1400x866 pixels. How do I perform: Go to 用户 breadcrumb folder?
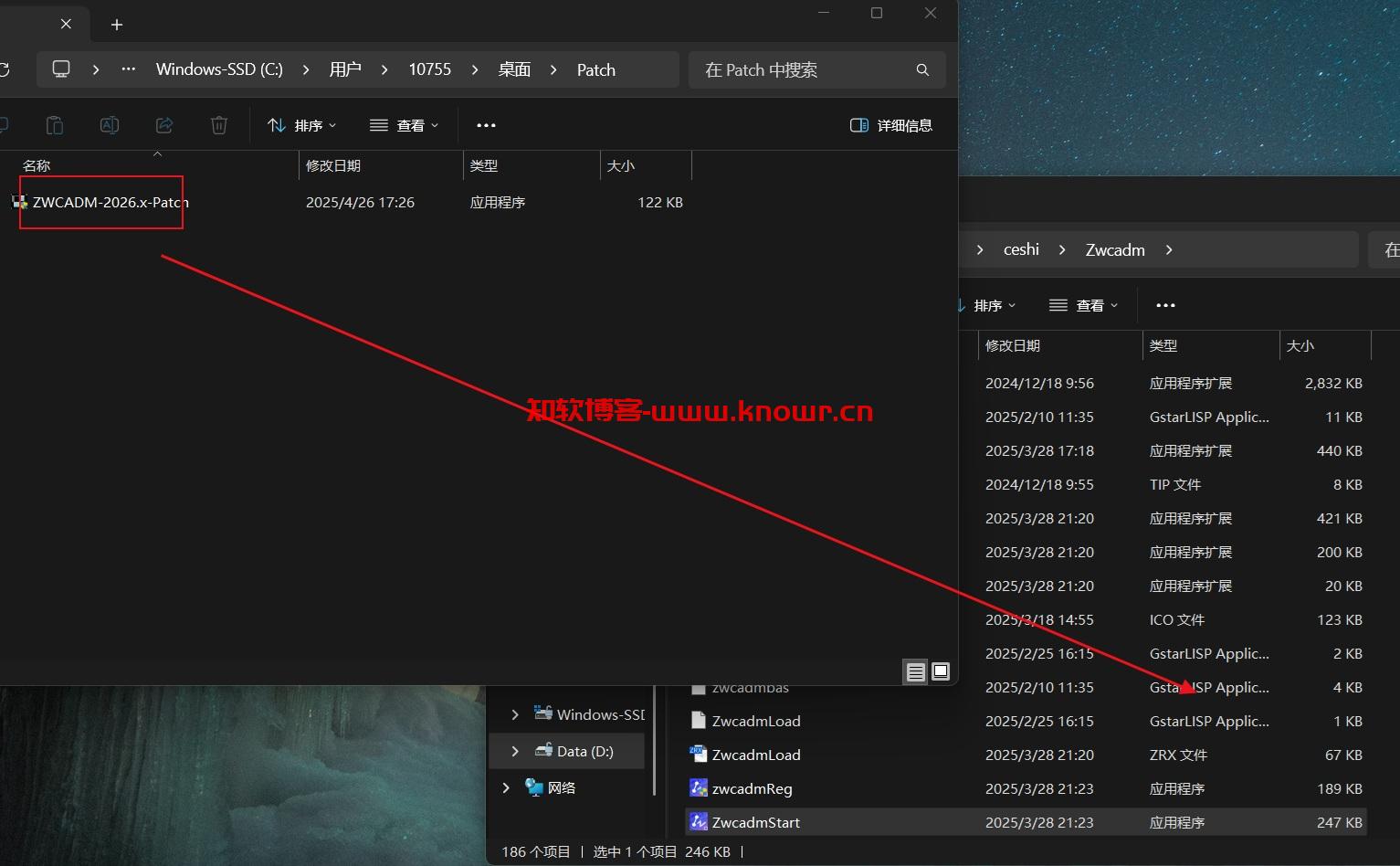click(x=345, y=69)
